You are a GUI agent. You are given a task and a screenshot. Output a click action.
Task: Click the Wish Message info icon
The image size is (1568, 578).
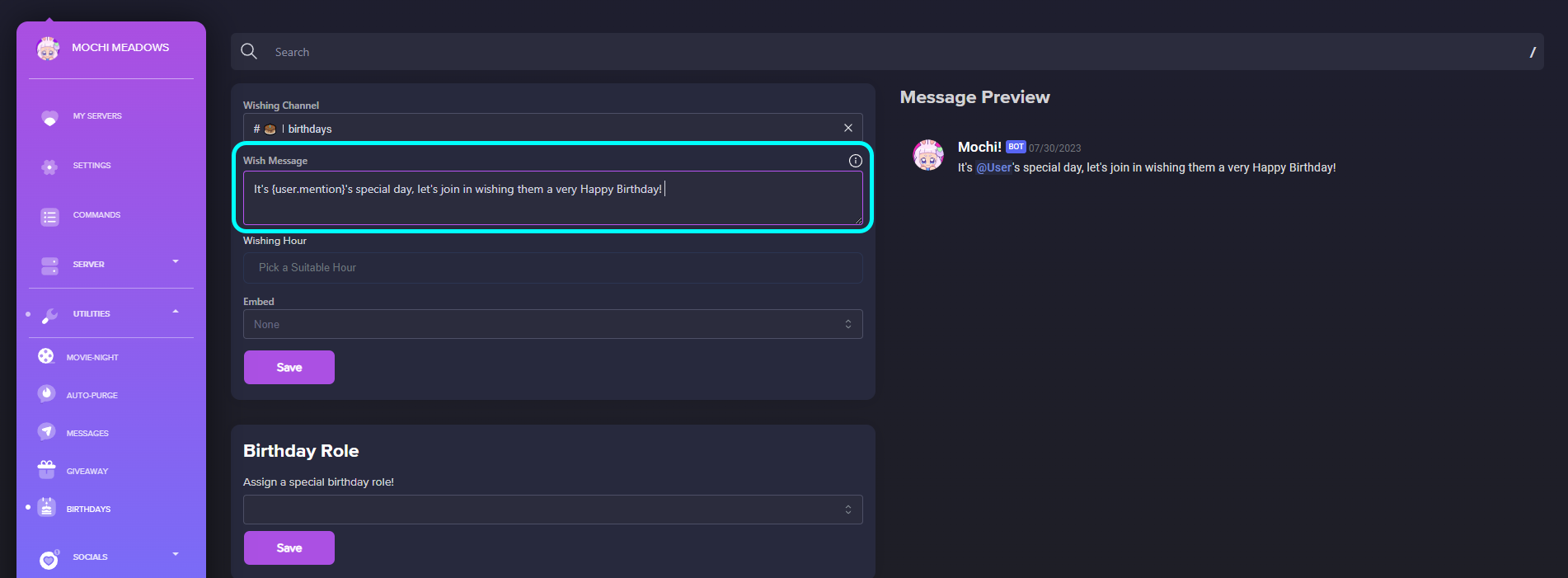click(855, 161)
